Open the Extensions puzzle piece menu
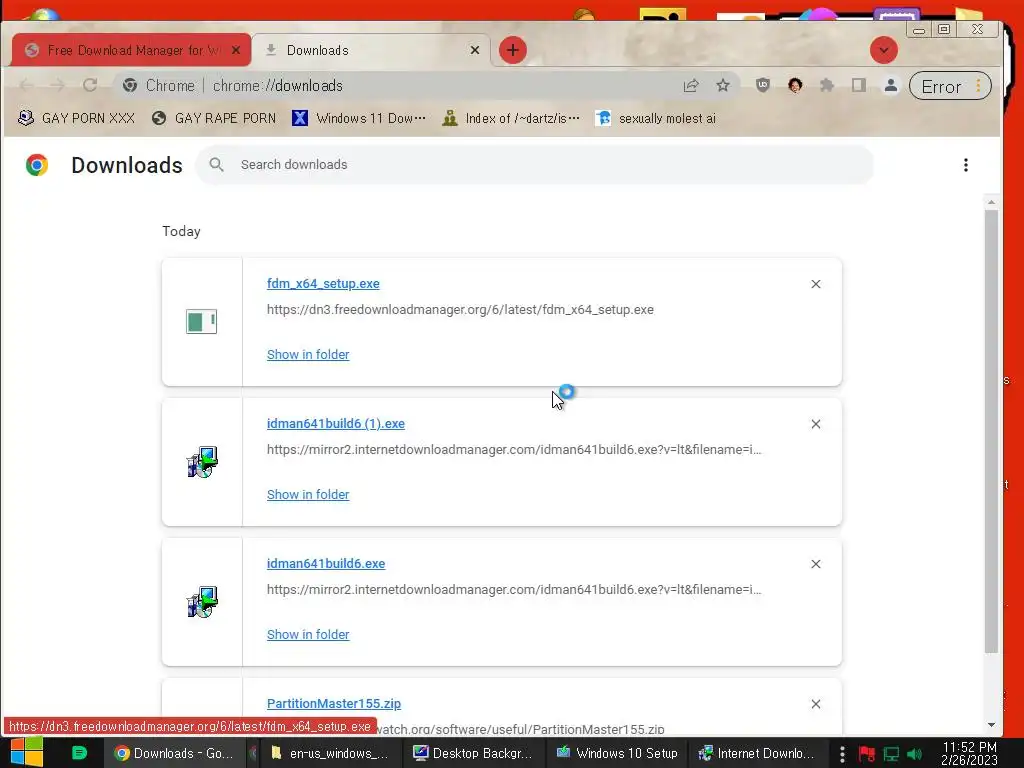Screen dimensions: 1024x768 pyautogui.click(x=827, y=86)
